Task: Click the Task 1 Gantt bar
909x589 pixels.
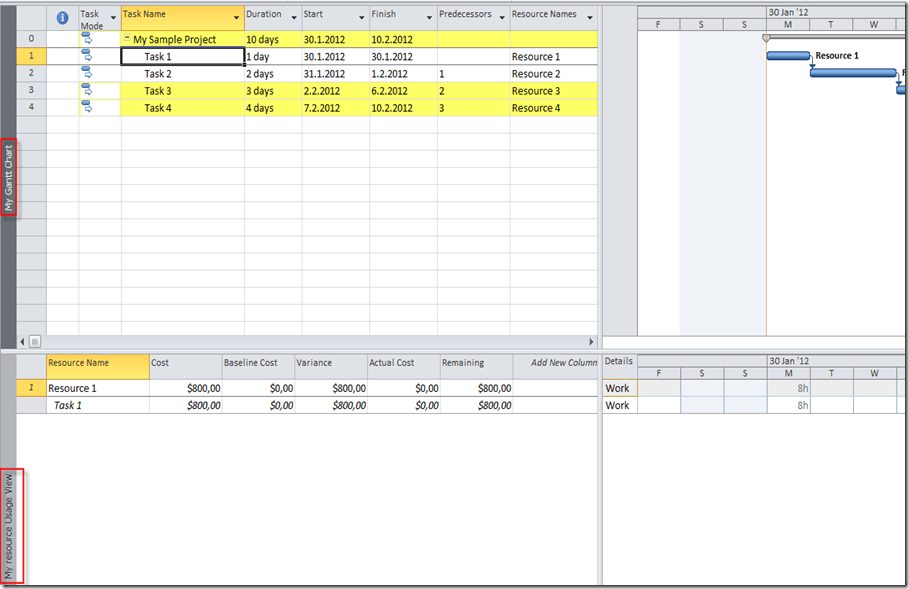Action: pyautogui.click(x=788, y=56)
